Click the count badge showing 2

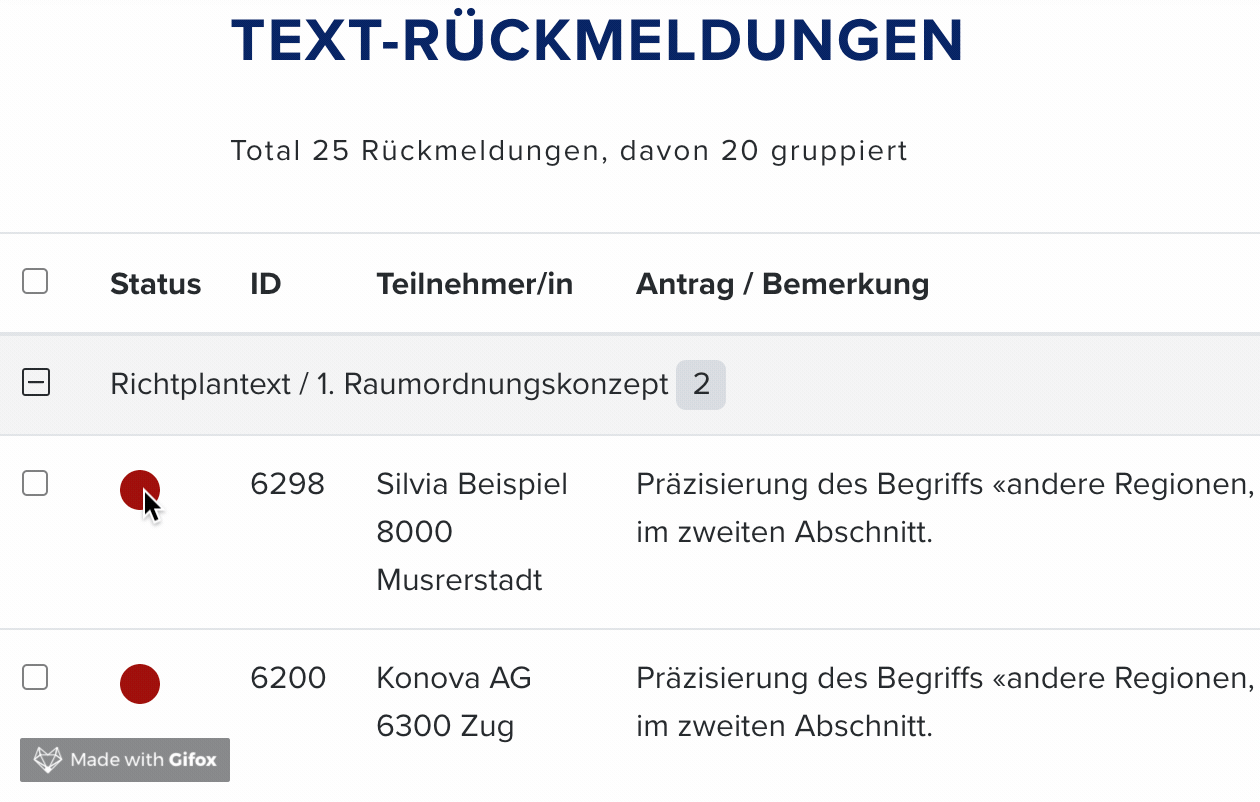click(x=701, y=385)
